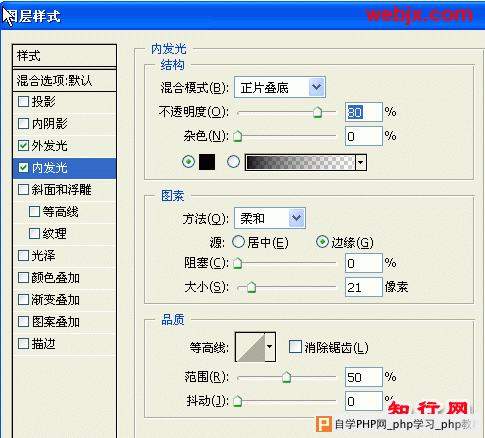The image size is (485, 438).
Task: Adjust the 抖动 jitter slider handle
Action: tap(237, 401)
